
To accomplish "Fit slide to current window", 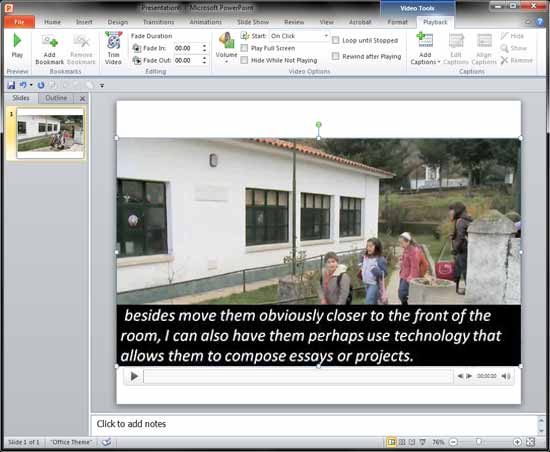I will (531, 442).
